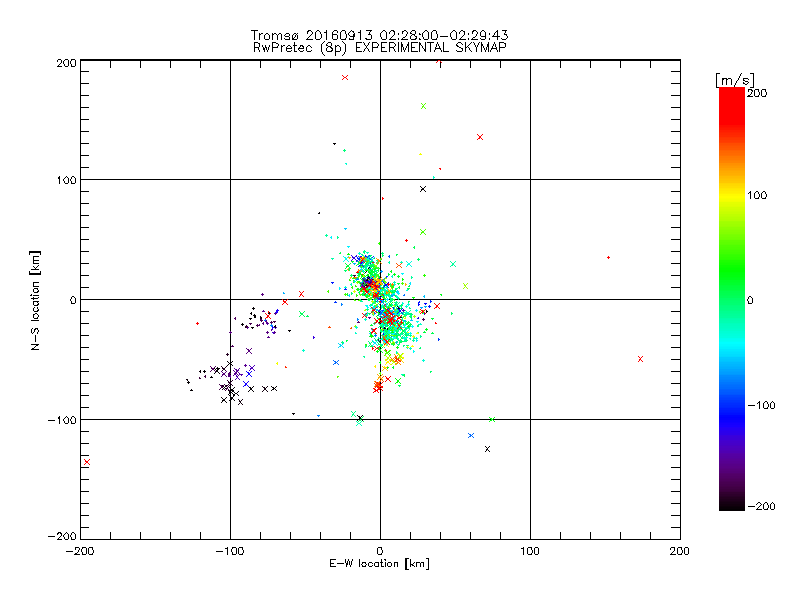The height and width of the screenshot is (600, 800).
Task: Click the 'N-S location [km]' axis label
Action: tap(35, 300)
